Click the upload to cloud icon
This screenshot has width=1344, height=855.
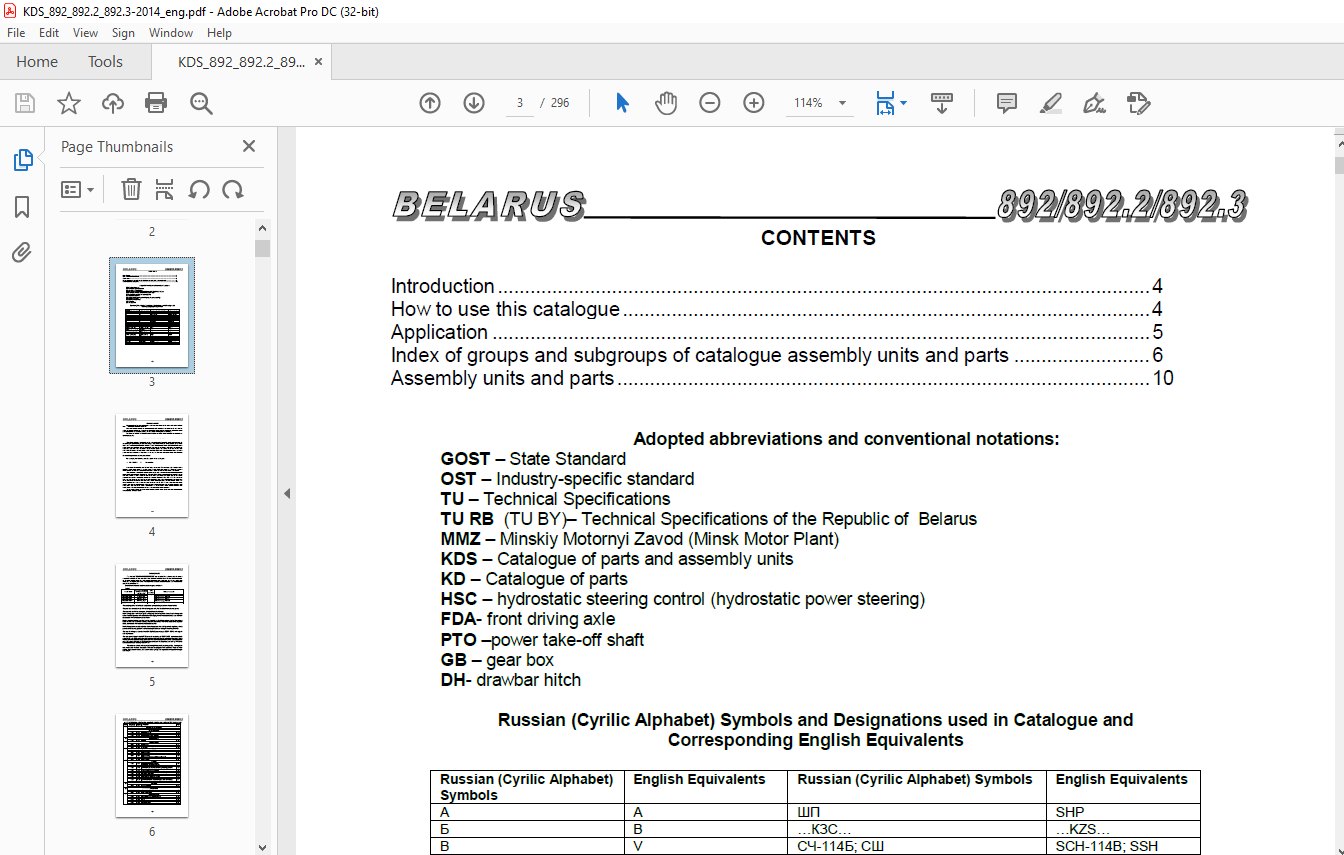tap(113, 103)
